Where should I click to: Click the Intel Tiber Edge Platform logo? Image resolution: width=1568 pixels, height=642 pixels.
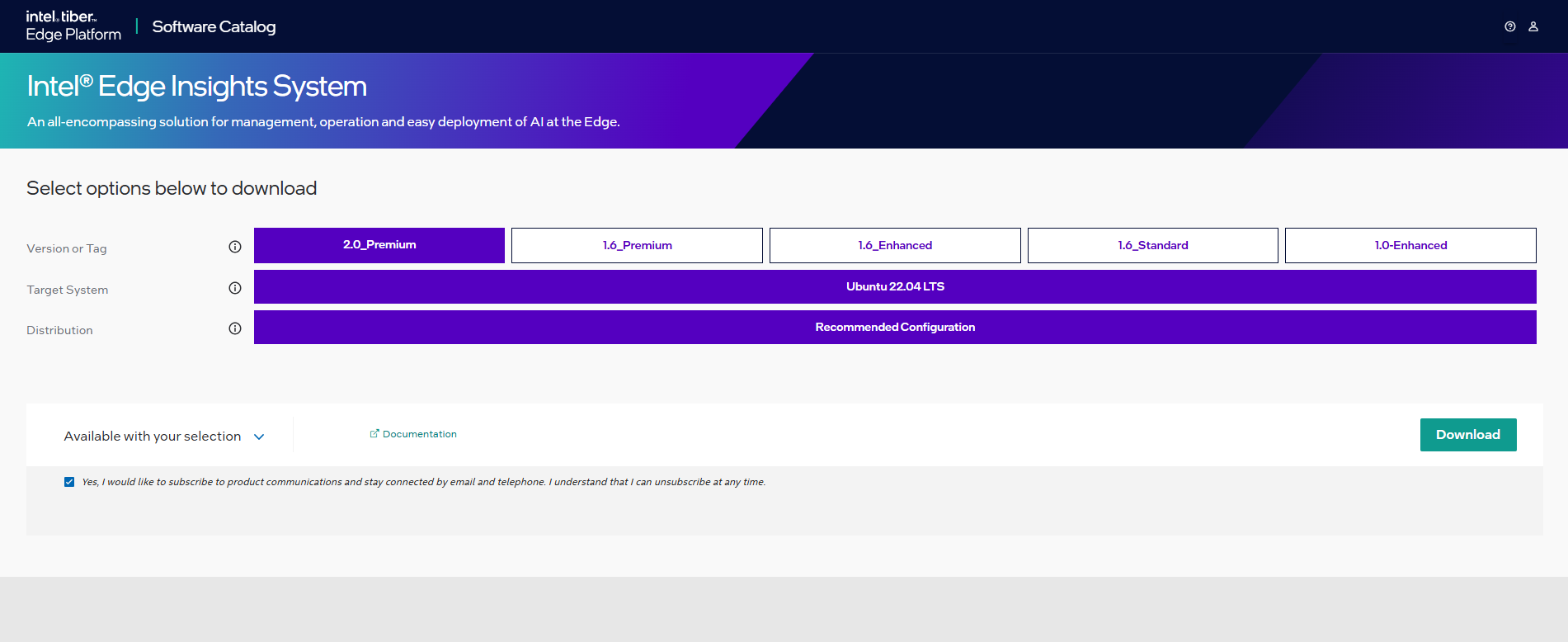click(x=73, y=26)
